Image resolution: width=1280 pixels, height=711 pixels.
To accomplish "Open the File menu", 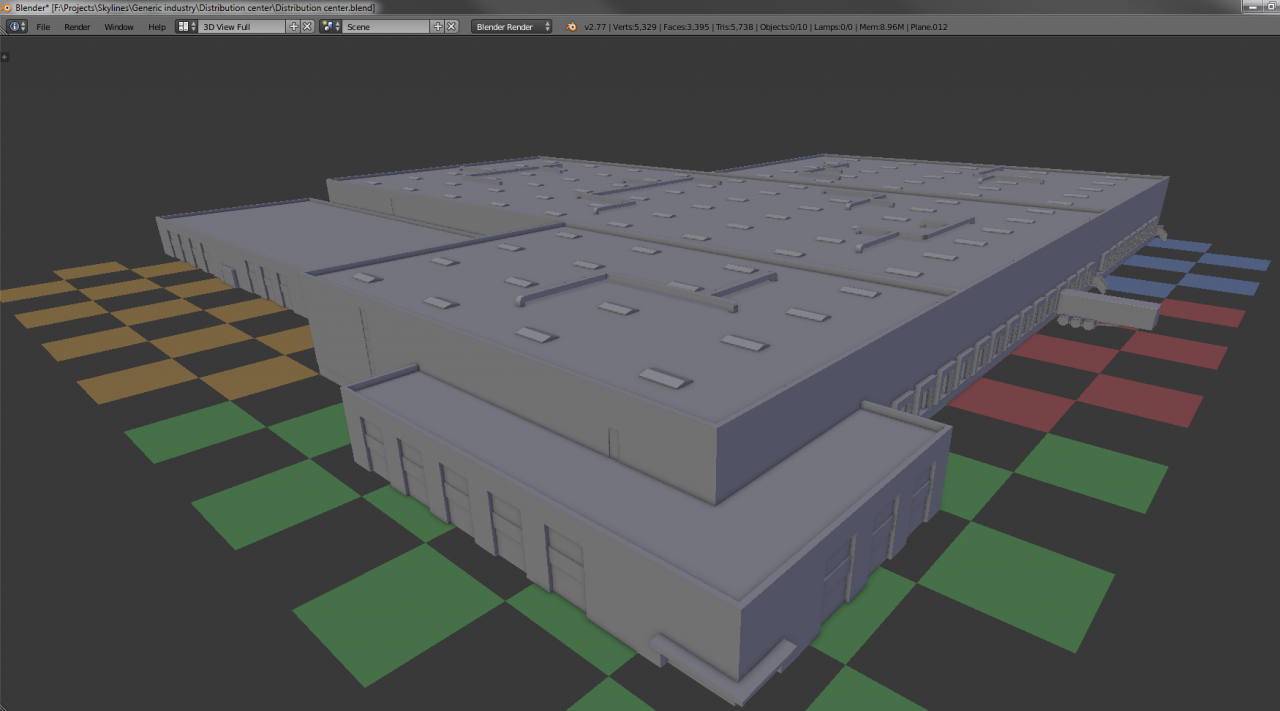I will pos(43,27).
